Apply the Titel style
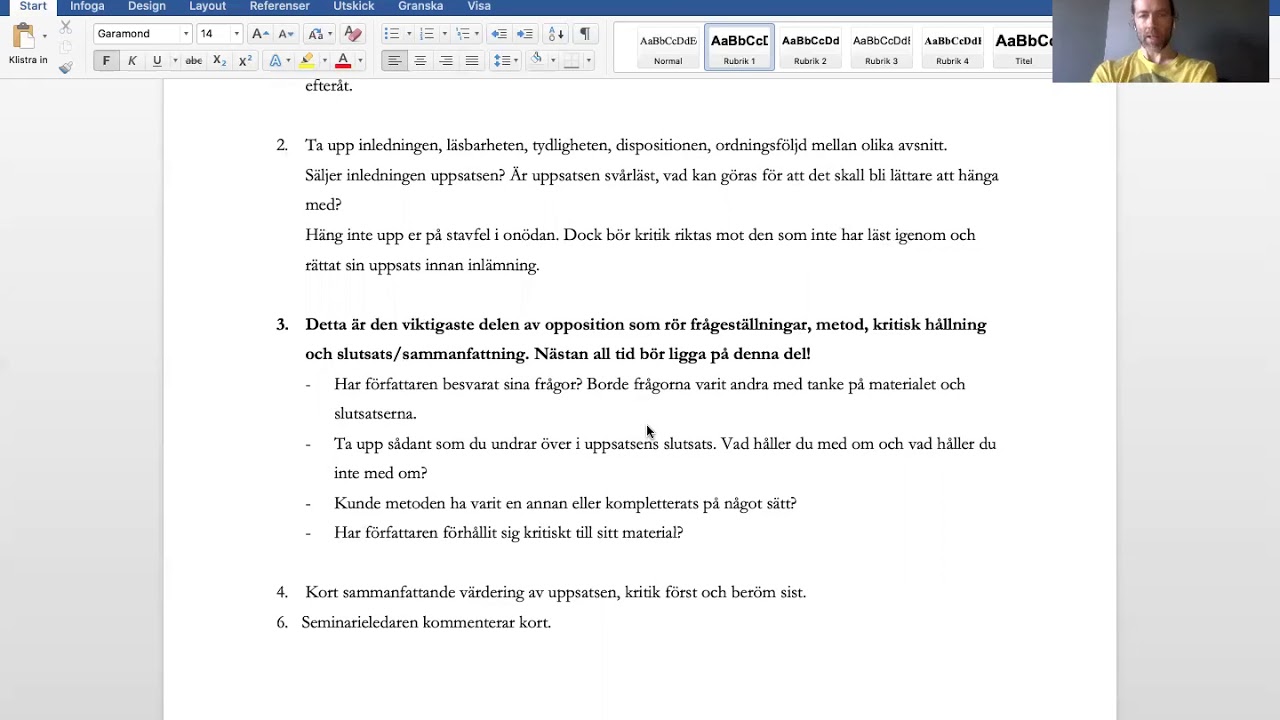 coord(1023,47)
